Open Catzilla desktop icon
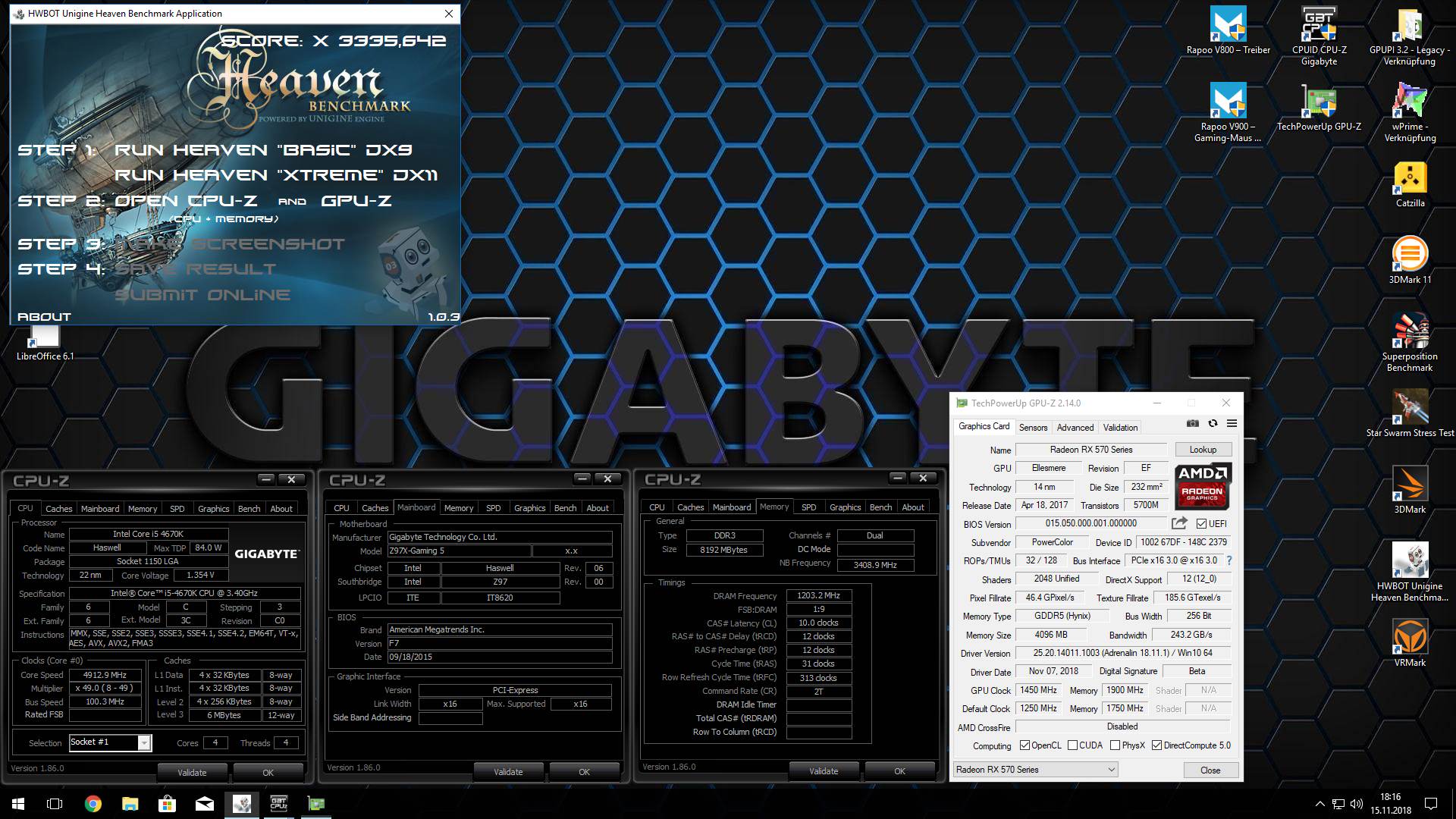1456x819 pixels. (1410, 184)
